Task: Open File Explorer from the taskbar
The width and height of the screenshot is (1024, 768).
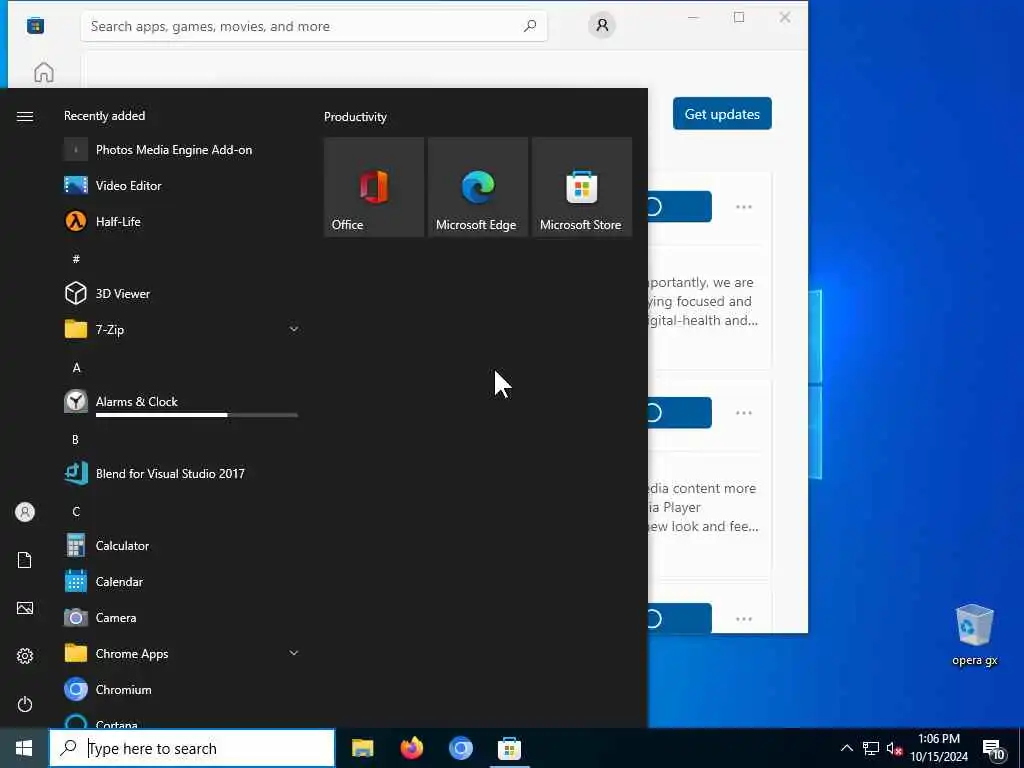Action: pyautogui.click(x=362, y=748)
